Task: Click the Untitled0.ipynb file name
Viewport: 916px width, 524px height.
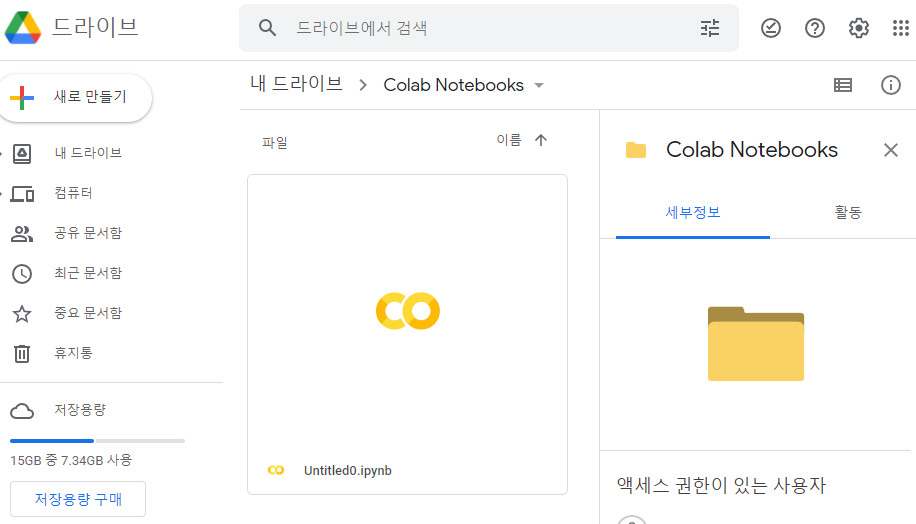Action: (x=348, y=470)
